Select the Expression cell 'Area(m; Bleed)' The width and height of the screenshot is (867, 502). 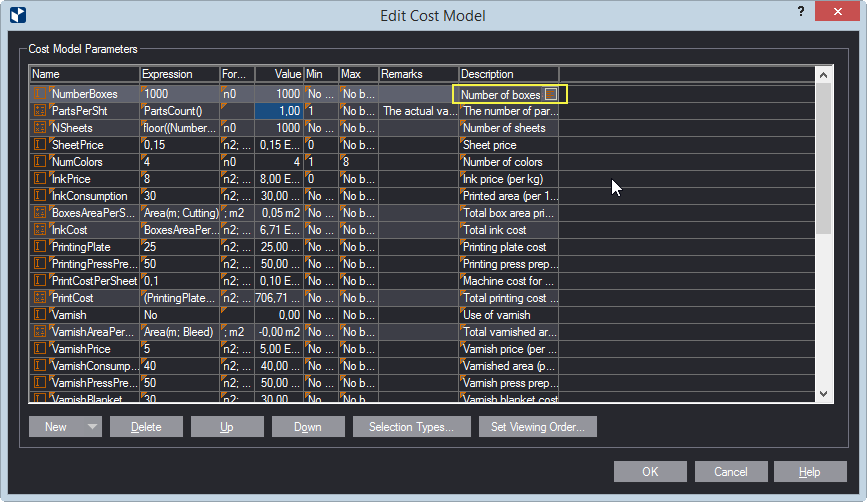180,332
